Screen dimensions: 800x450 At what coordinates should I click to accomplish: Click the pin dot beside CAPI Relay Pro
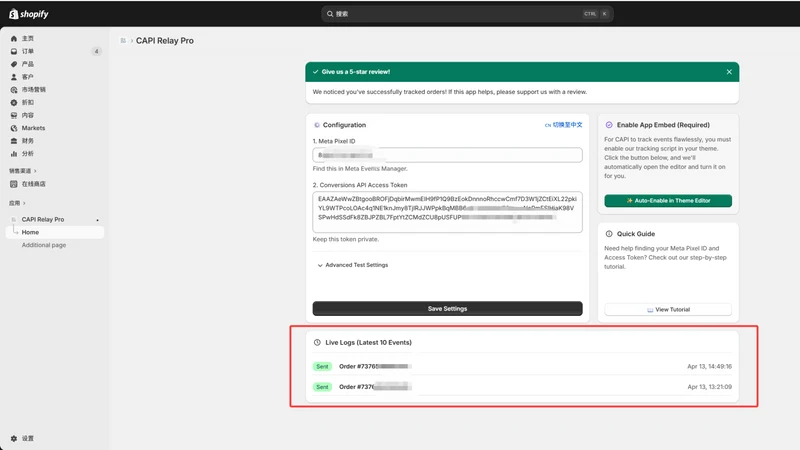tap(97, 220)
